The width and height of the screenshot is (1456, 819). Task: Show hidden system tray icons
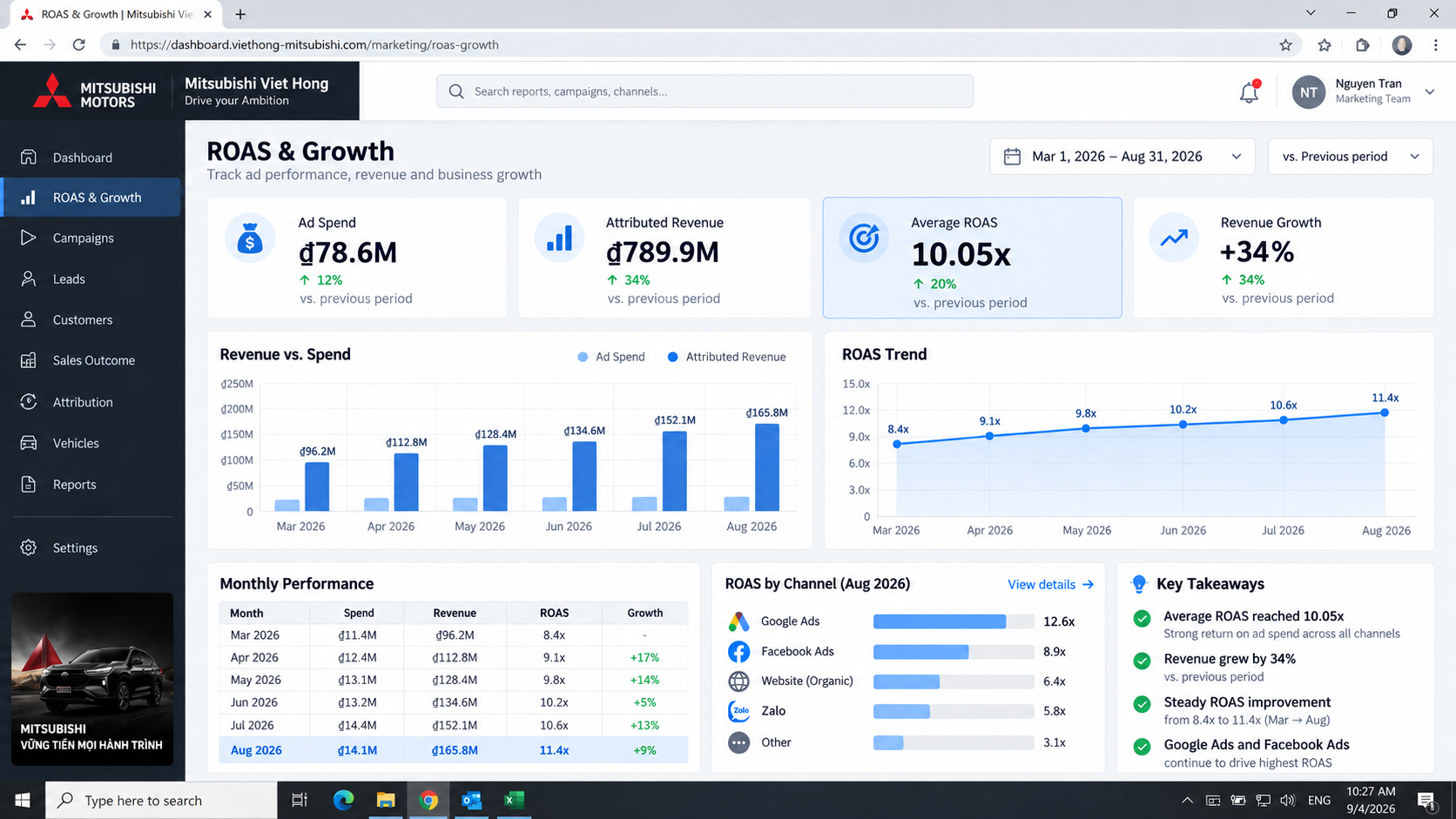pyautogui.click(x=1187, y=800)
